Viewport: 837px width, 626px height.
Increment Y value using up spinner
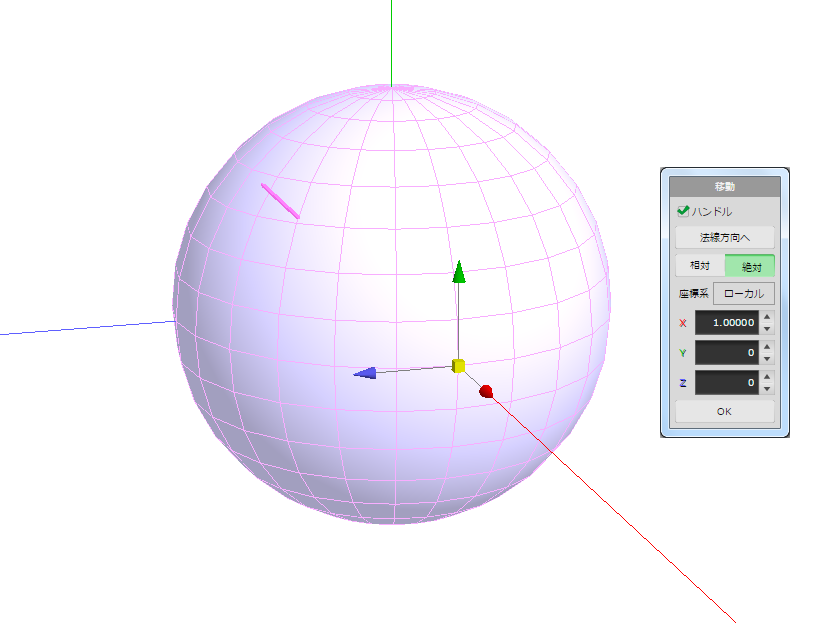(x=767, y=347)
